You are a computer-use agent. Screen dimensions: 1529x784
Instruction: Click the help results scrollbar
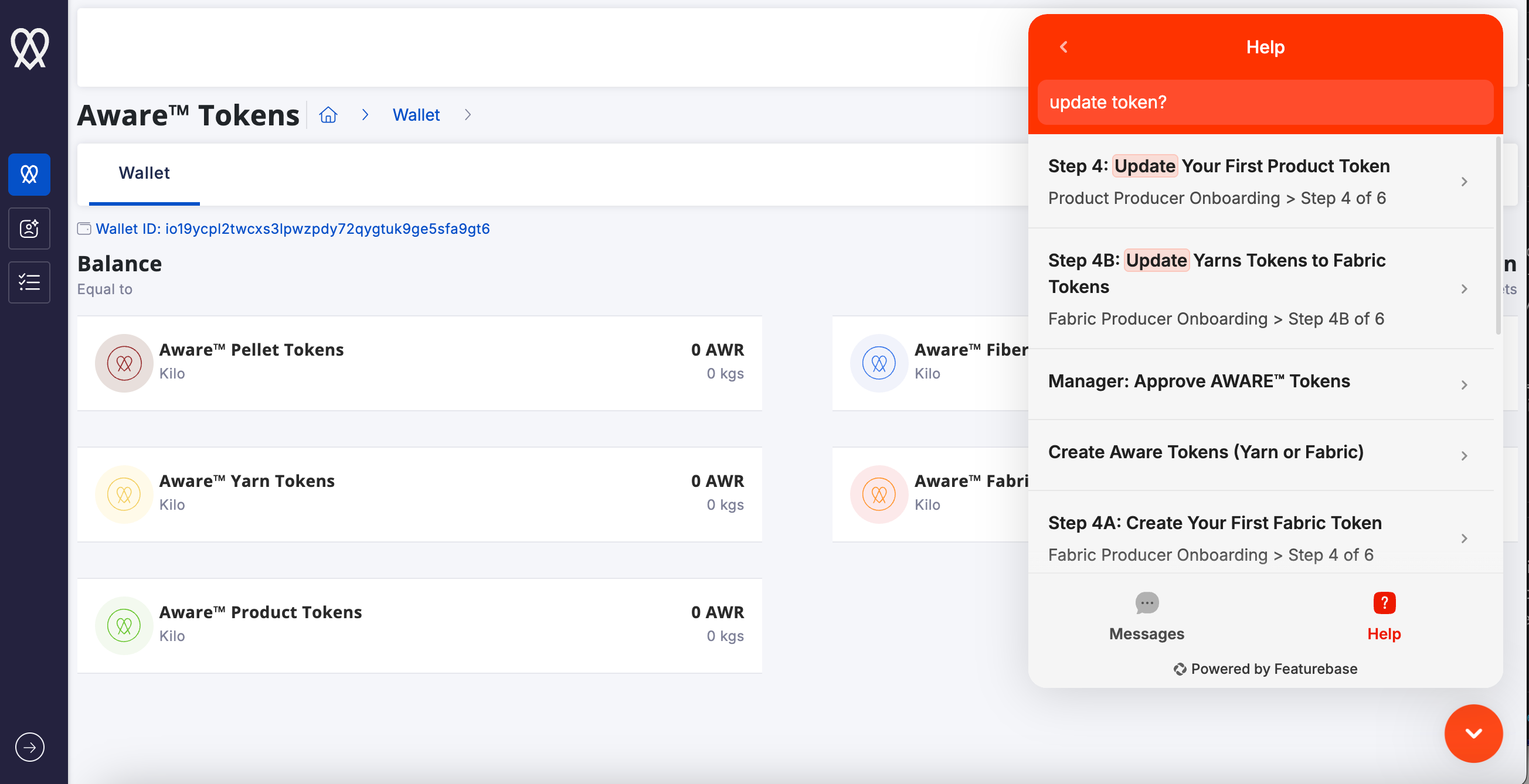(x=1498, y=236)
